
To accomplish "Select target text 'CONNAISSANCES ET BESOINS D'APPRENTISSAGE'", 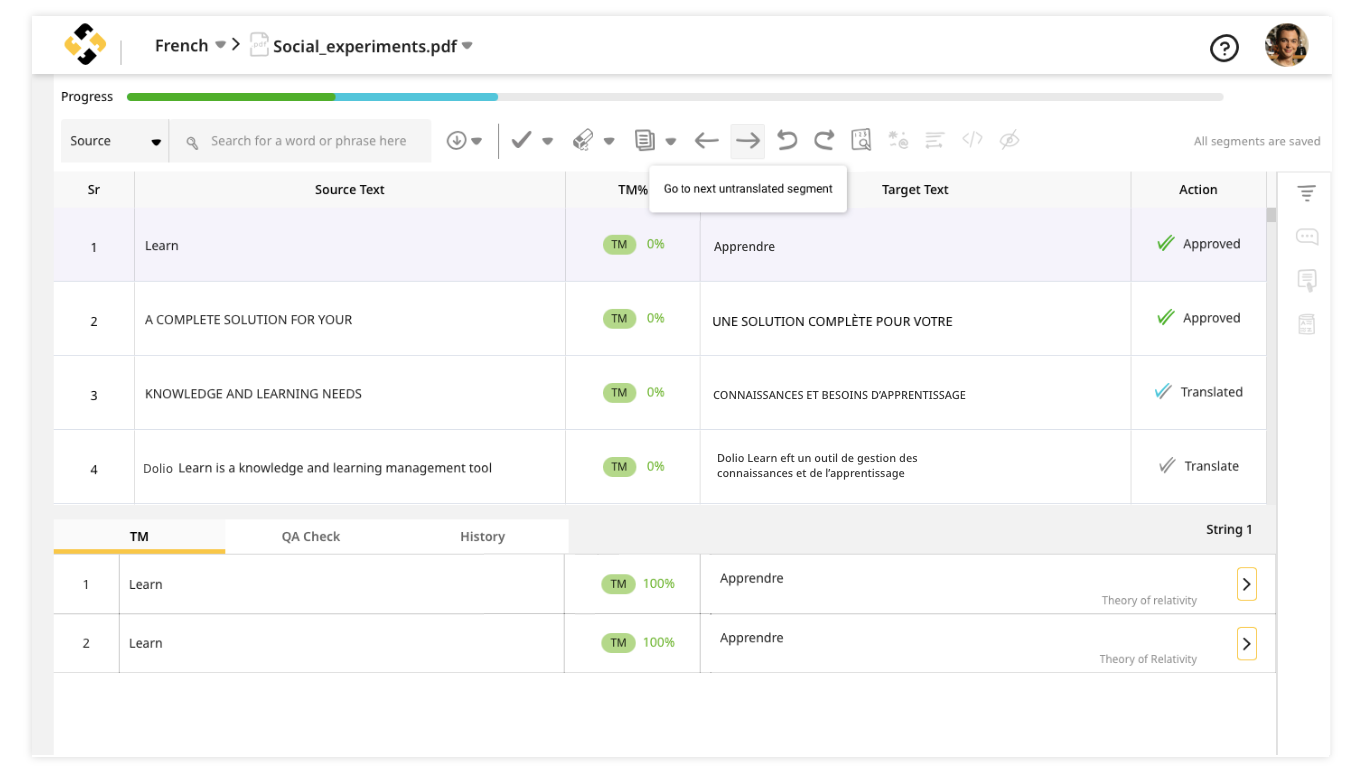I will pyautogui.click(x=839, y=395).
